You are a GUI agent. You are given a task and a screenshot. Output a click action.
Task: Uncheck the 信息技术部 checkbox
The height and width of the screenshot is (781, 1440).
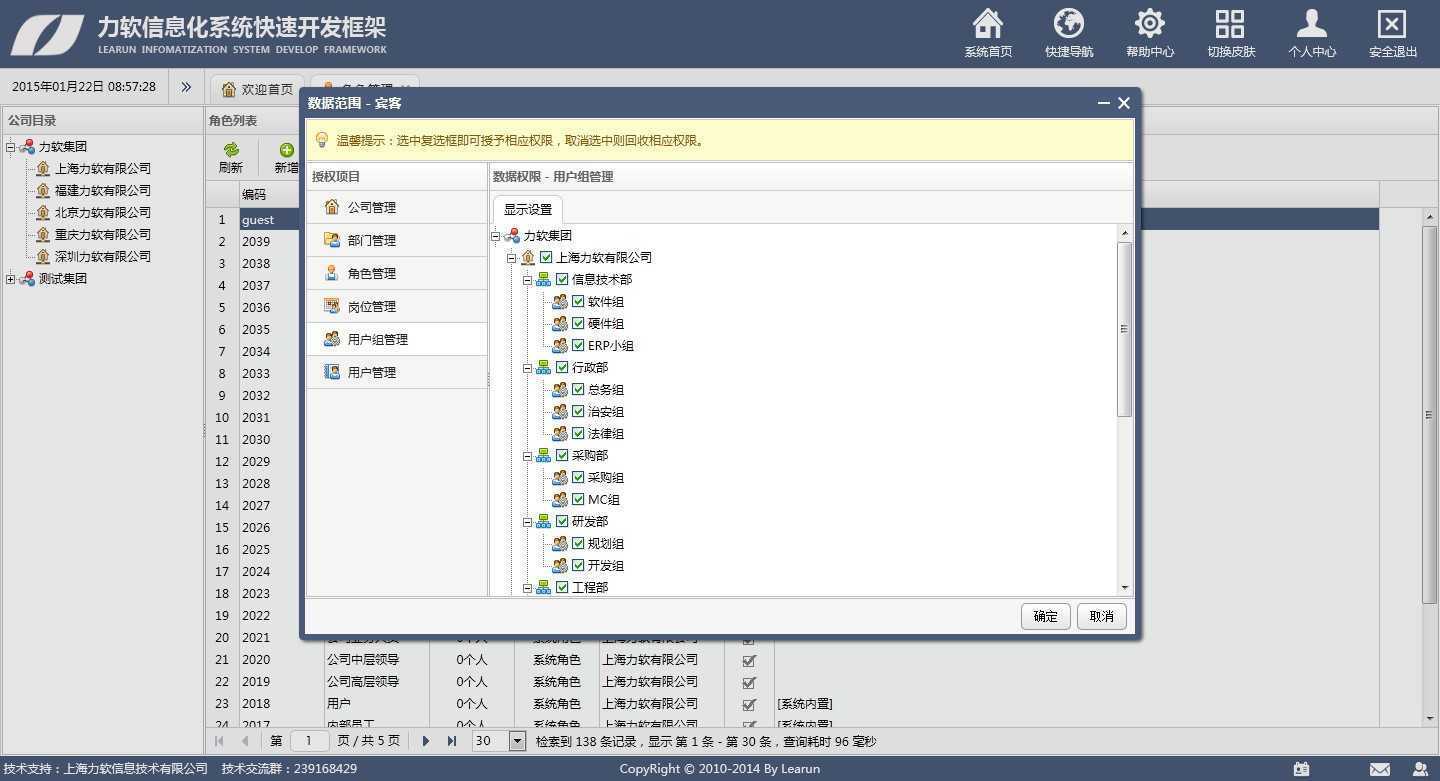point(562,279)
